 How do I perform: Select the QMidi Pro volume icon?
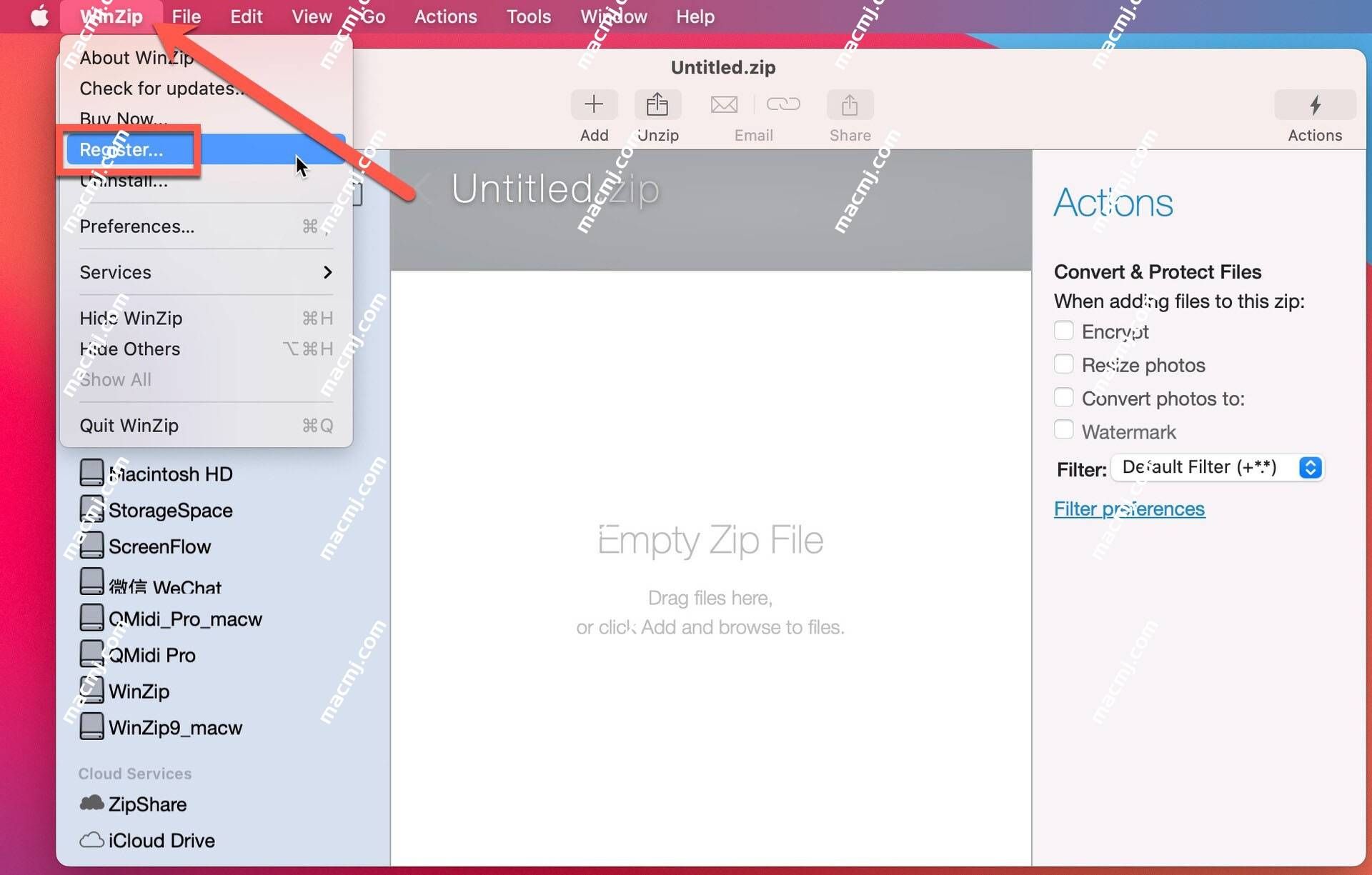click(91, 654)
